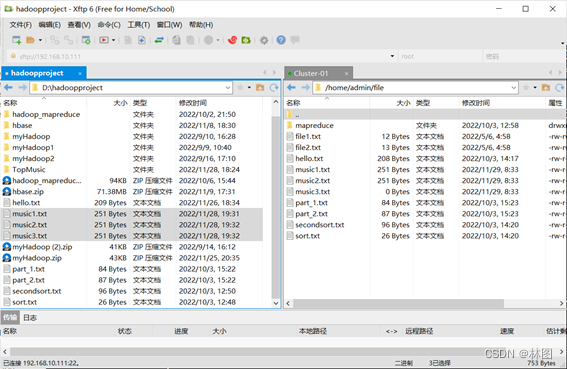The width and height of the screenshot is (567, 369).
Task: Sort local files by 大小 column
Action: (x=108, y=103)
